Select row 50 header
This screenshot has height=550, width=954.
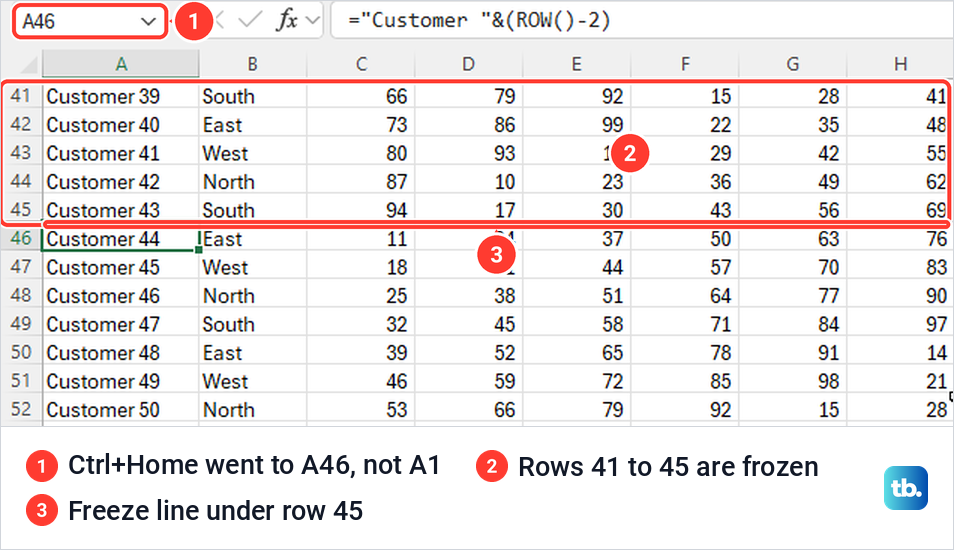pos(21,352)
